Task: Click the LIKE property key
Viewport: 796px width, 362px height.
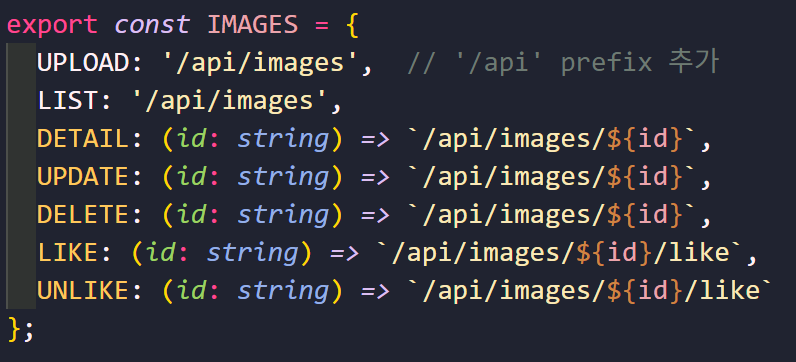Action: 68,253
